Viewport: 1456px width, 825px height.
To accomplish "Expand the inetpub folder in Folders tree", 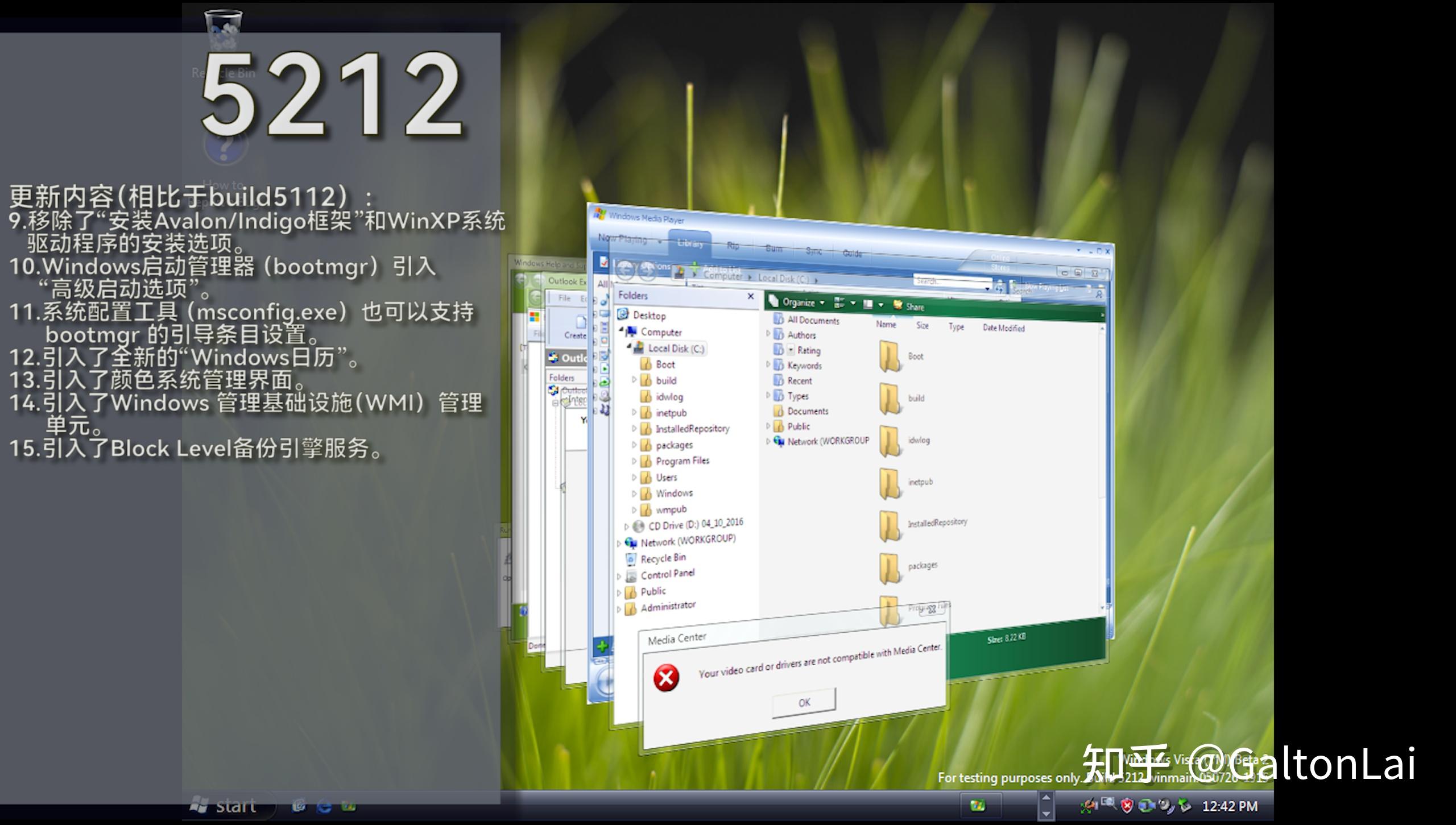I will coord(634,412).
